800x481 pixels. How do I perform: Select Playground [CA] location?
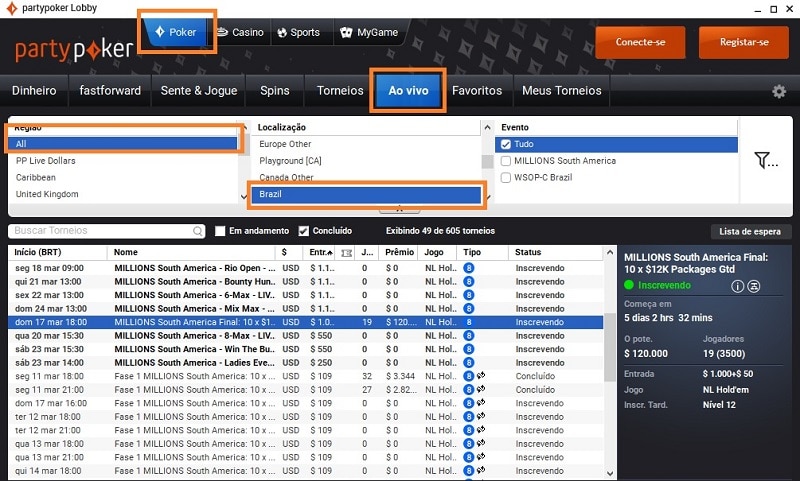click(x=366, y=161)
